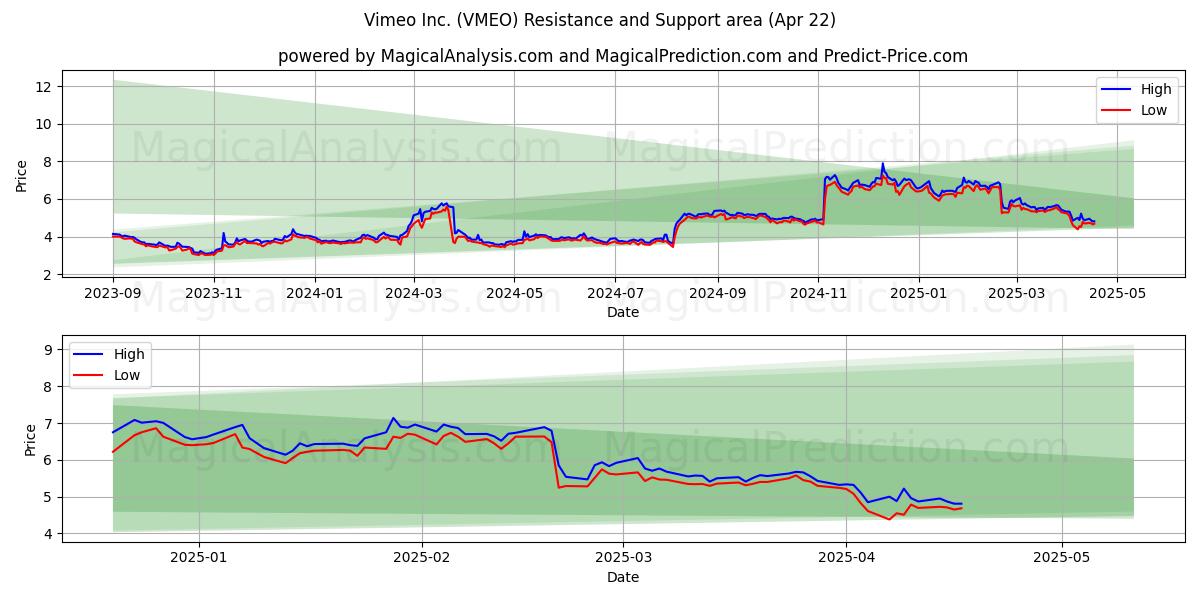Image resolution: width=1200 pixels, height=600 pixels.
Task: Click 'High' in bottom chart legend
Action: pos(129,354)
